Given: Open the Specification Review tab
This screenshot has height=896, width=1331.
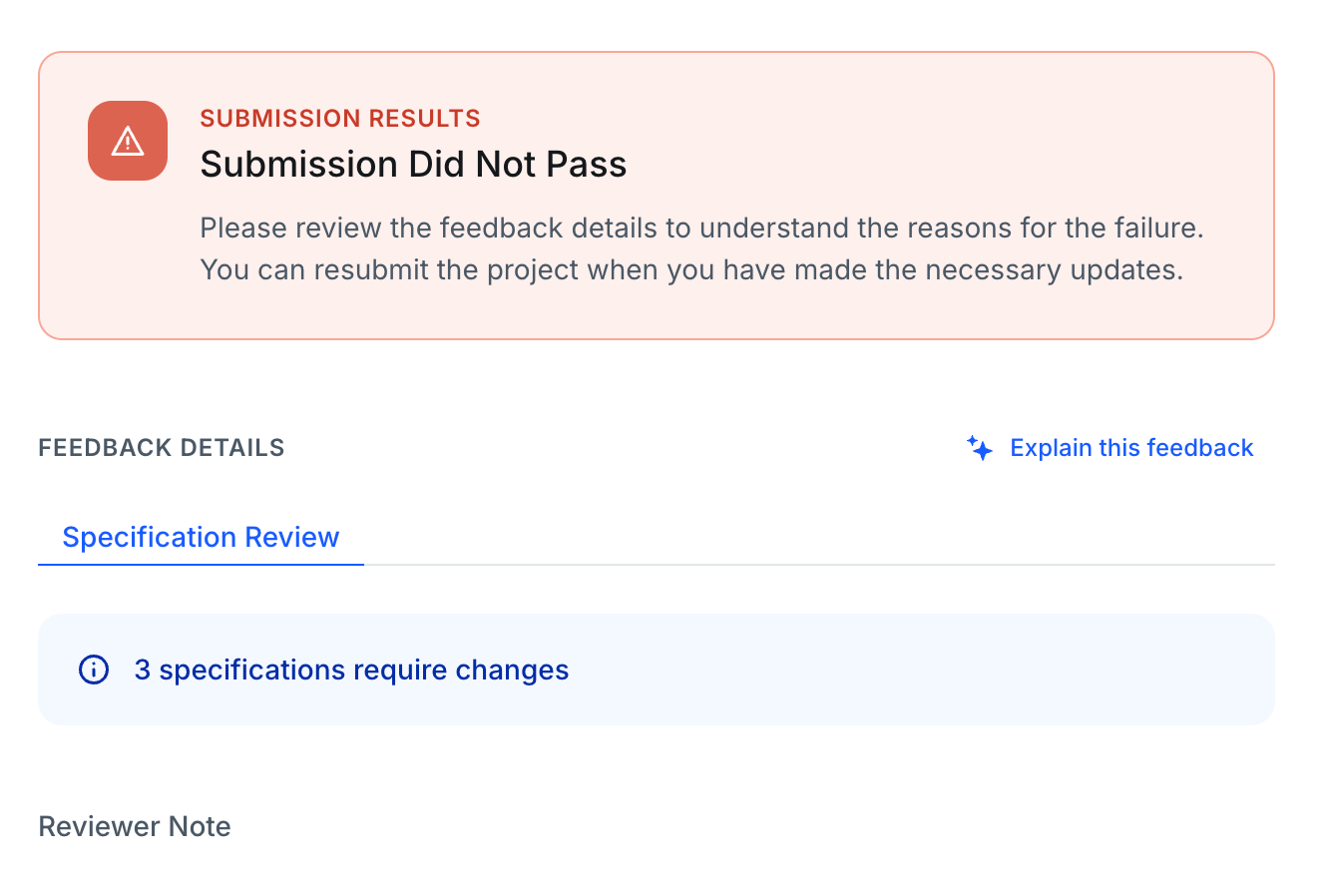Looking at the screenshot, I should coord(201,537).
